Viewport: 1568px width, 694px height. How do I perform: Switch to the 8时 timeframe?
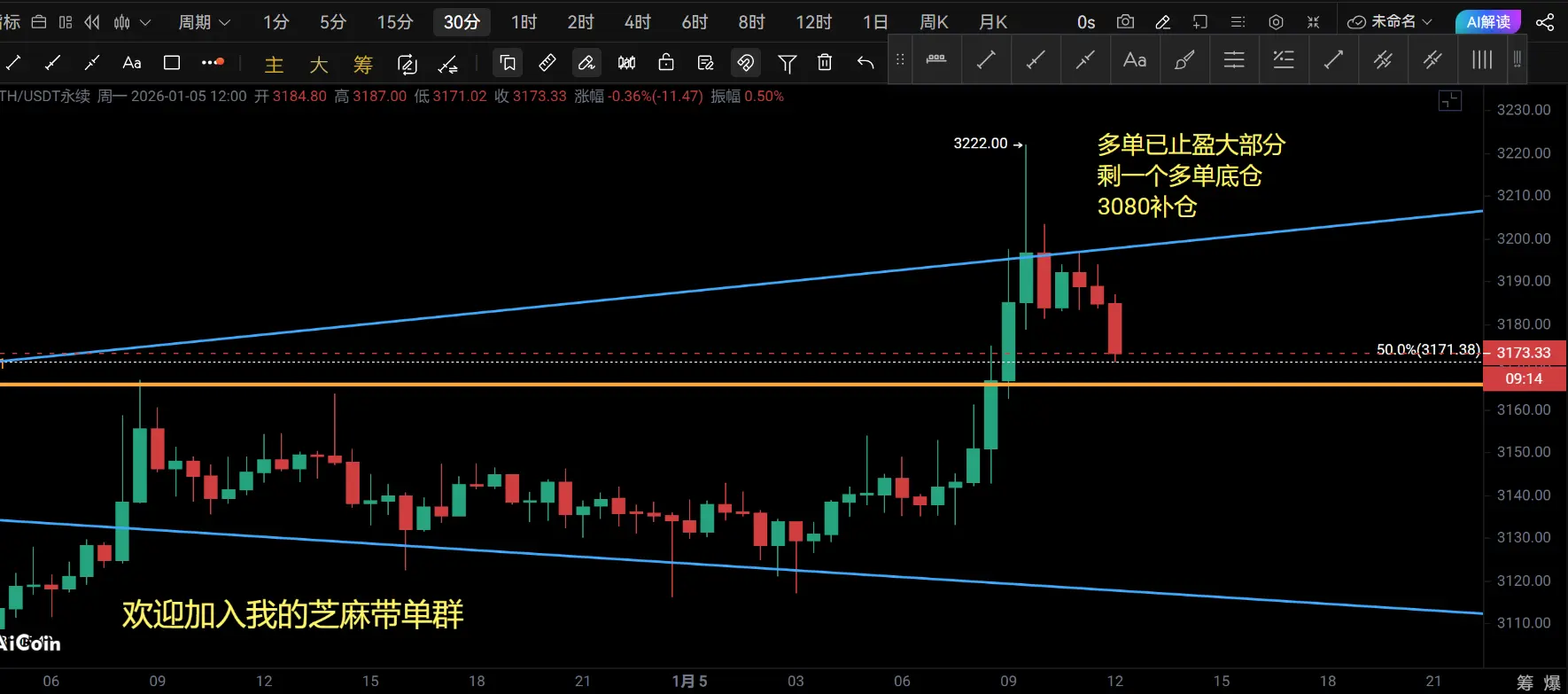(x=752, y=22)
